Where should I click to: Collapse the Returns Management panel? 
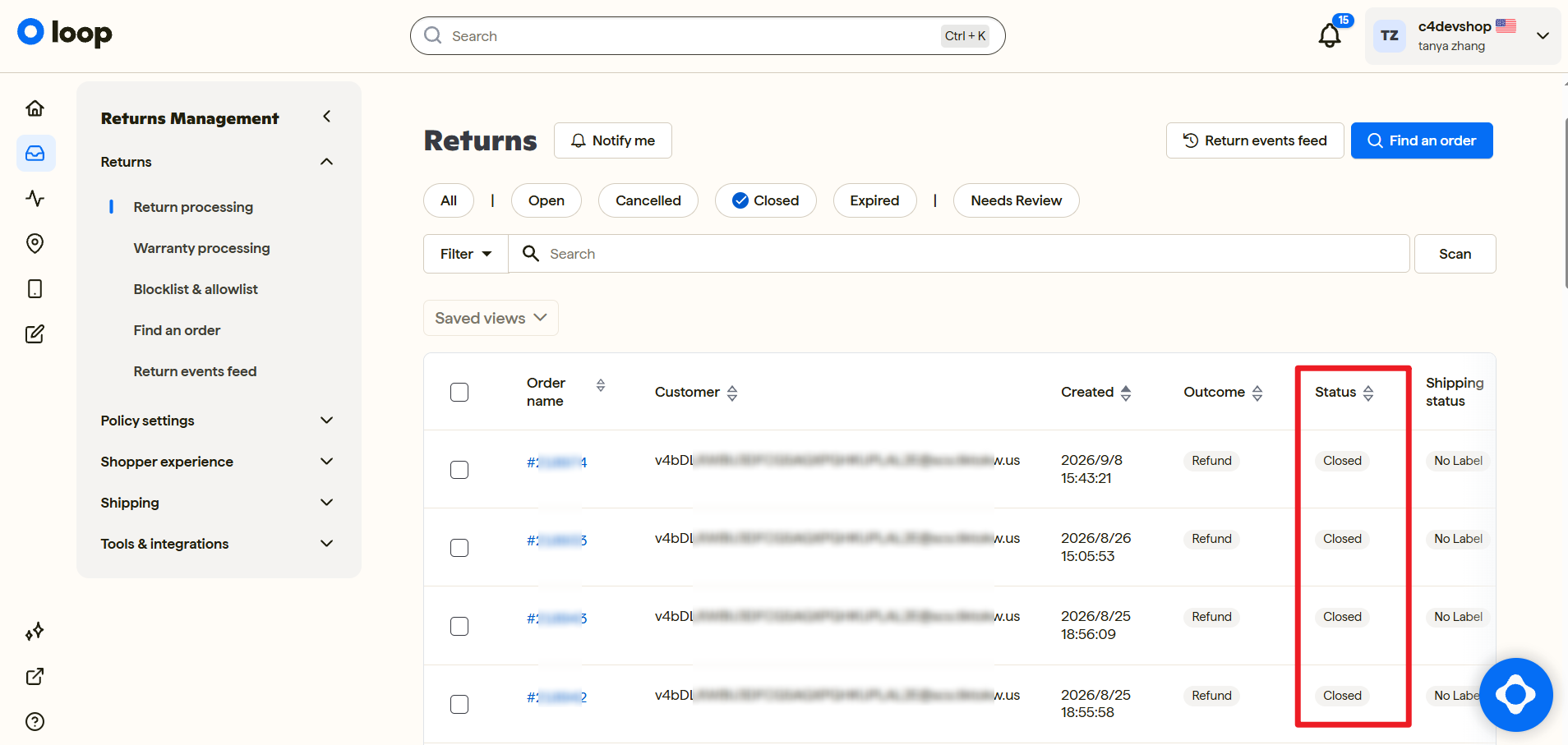(x=327, y=117)
